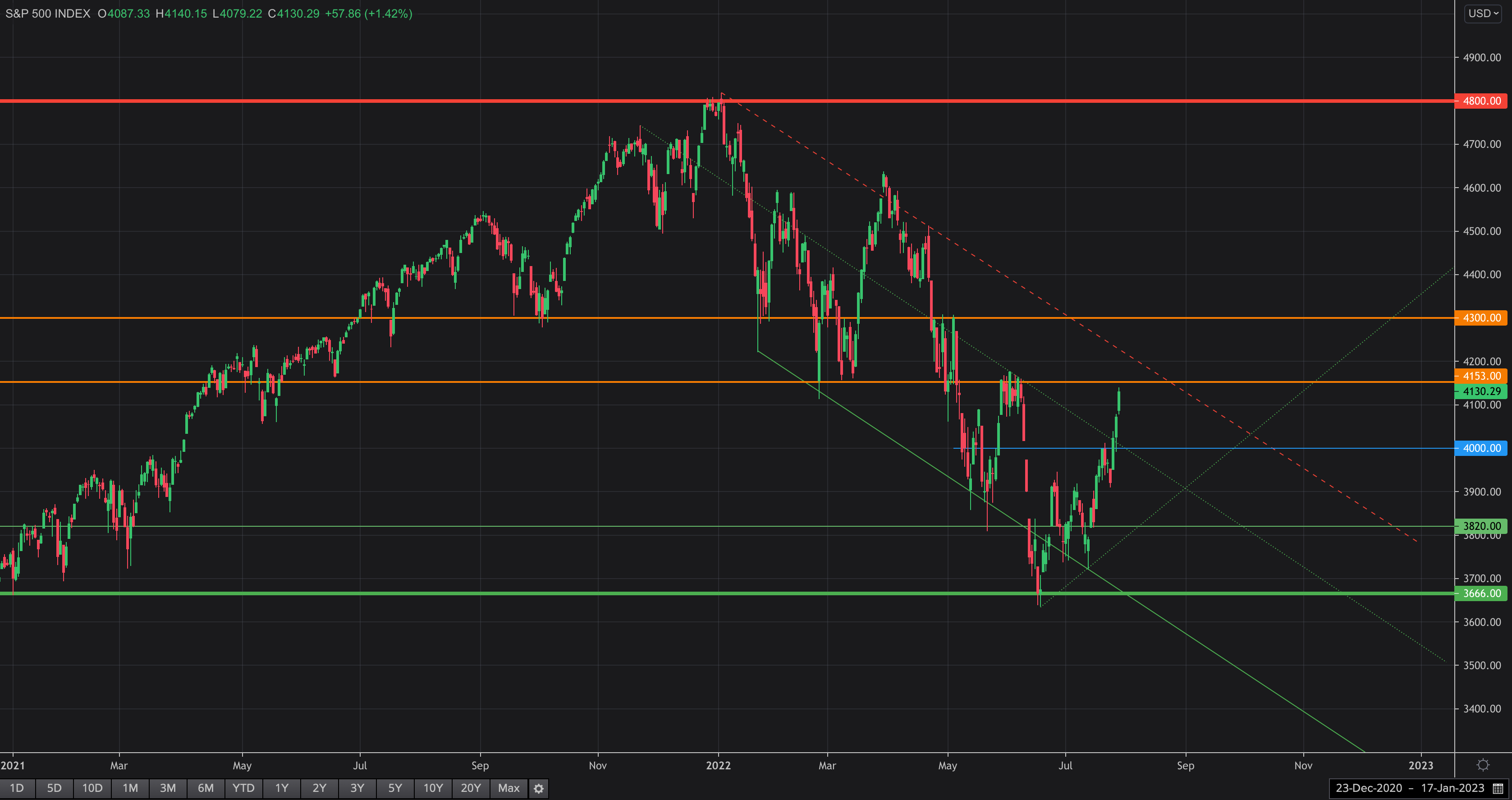The height and width of the screenshot is (800, 1512).
Task: Click the 3400.00 price axis value
Action: (x=1482, y=709)
